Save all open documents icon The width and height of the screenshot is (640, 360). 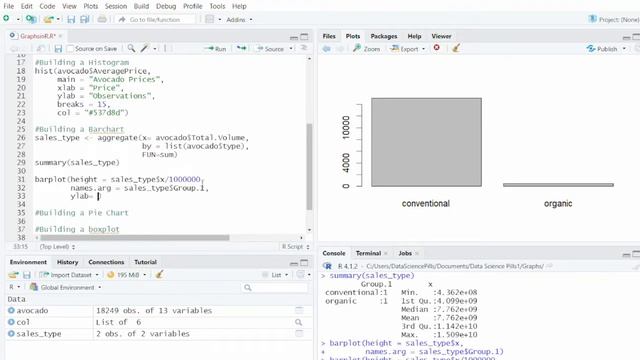(84, 19)
